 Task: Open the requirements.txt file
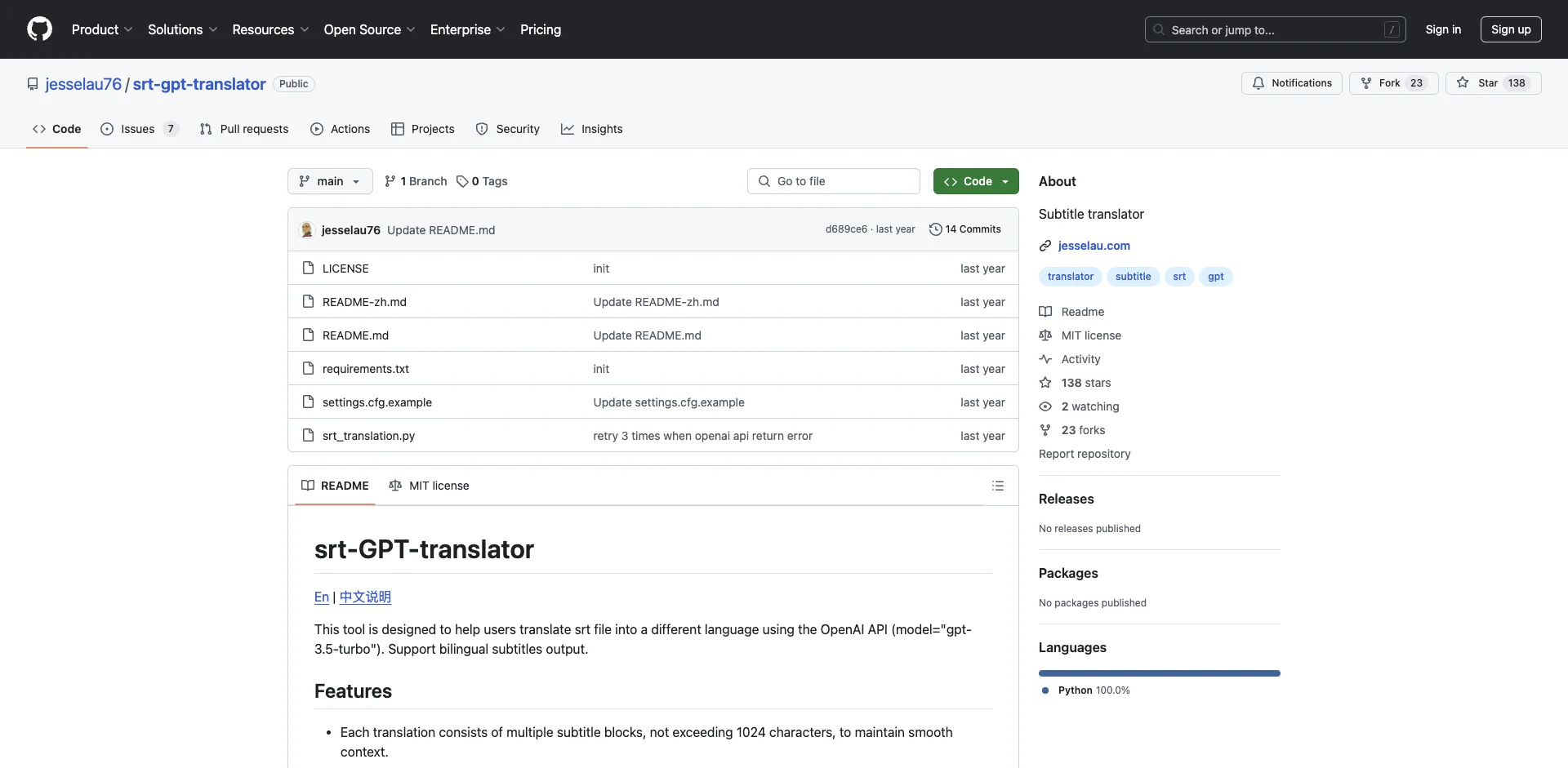tap(366, 369)
